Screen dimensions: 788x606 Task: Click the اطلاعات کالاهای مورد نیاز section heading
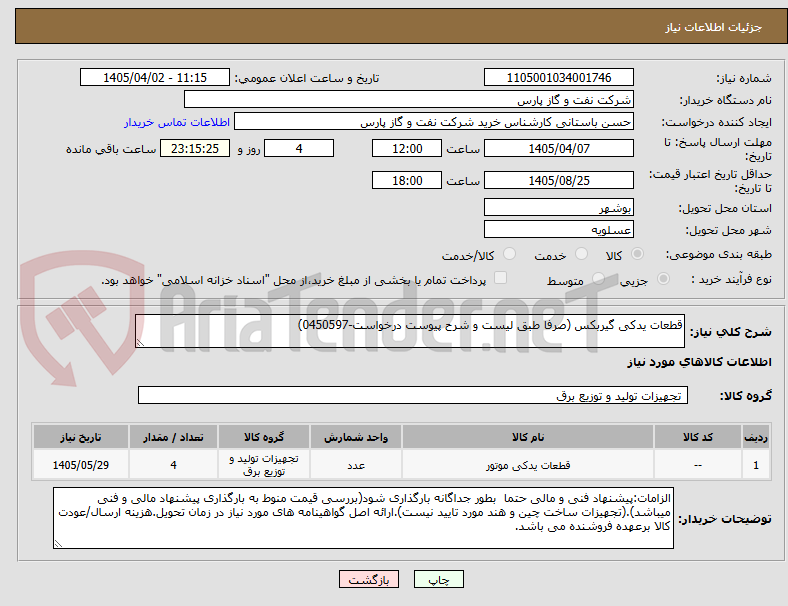tap(699, 362)
